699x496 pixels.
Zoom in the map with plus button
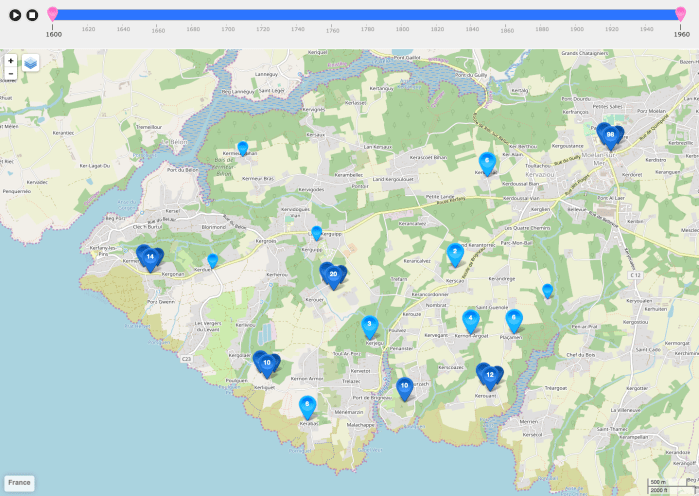(x=11, y=61)
